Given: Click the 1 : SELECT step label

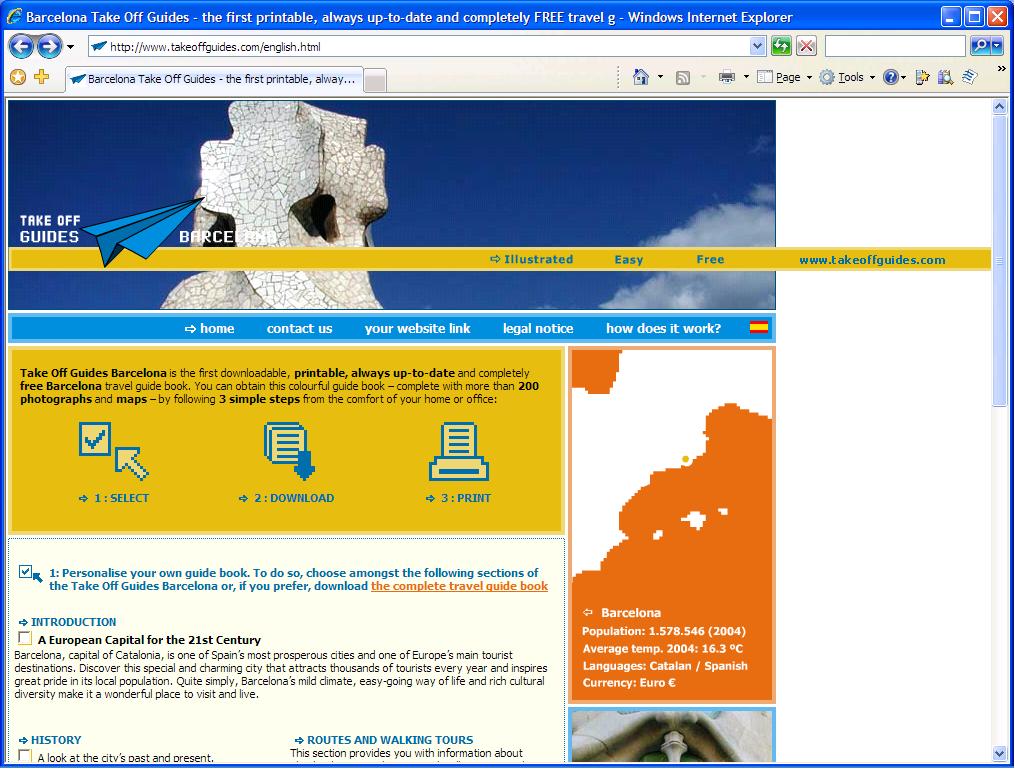Looking at the screenshot, I should [x=121, y=498].
